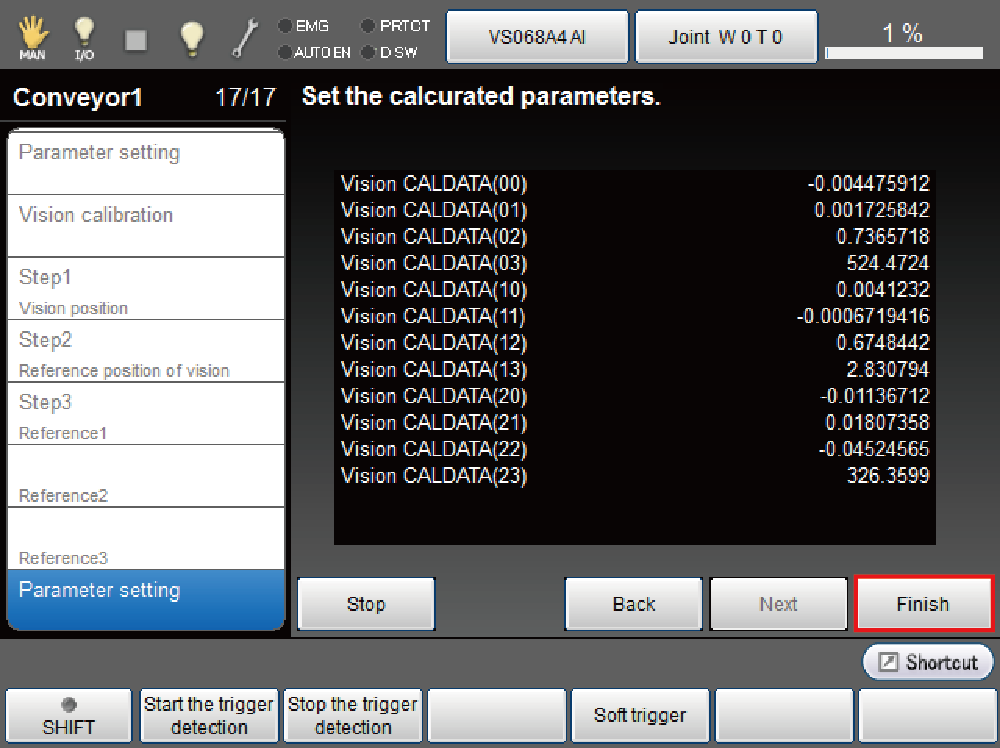The image size is (1000, 748).
Task: Click the AUTO EN indicator light
Action: [x=286, y=52]
